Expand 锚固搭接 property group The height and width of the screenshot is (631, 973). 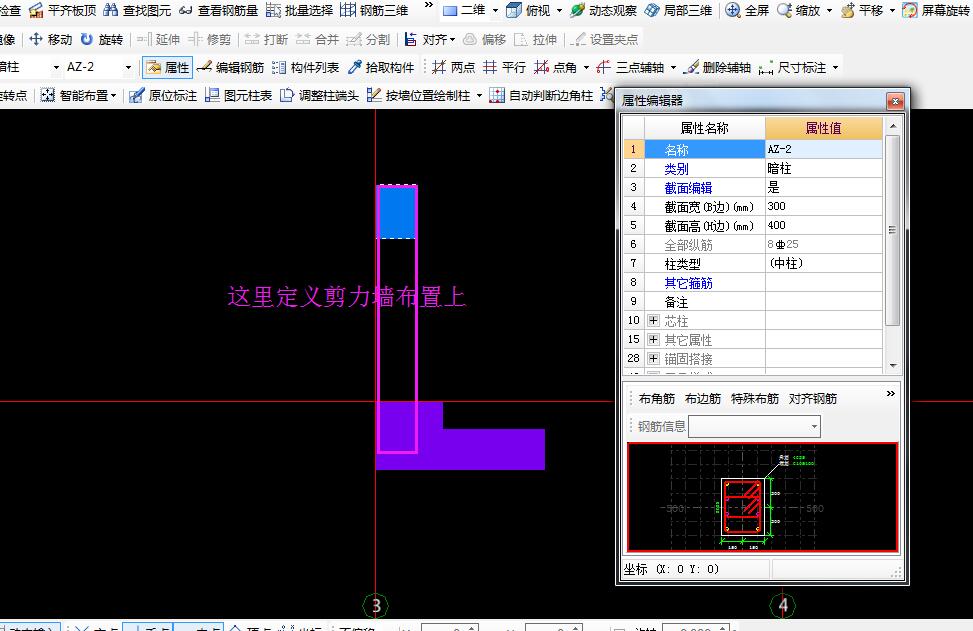pos(653,358)
